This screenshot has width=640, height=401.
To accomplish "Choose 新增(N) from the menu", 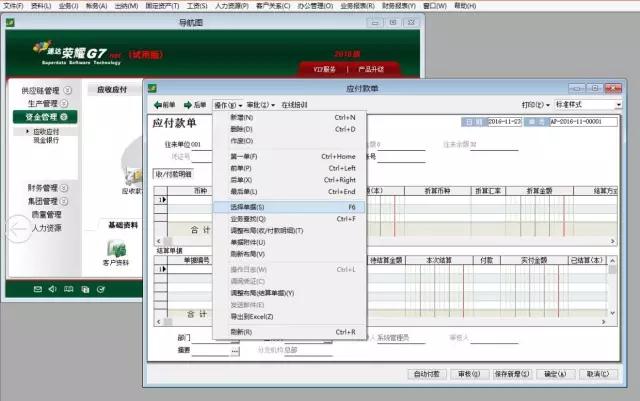I will pos(289,117).
